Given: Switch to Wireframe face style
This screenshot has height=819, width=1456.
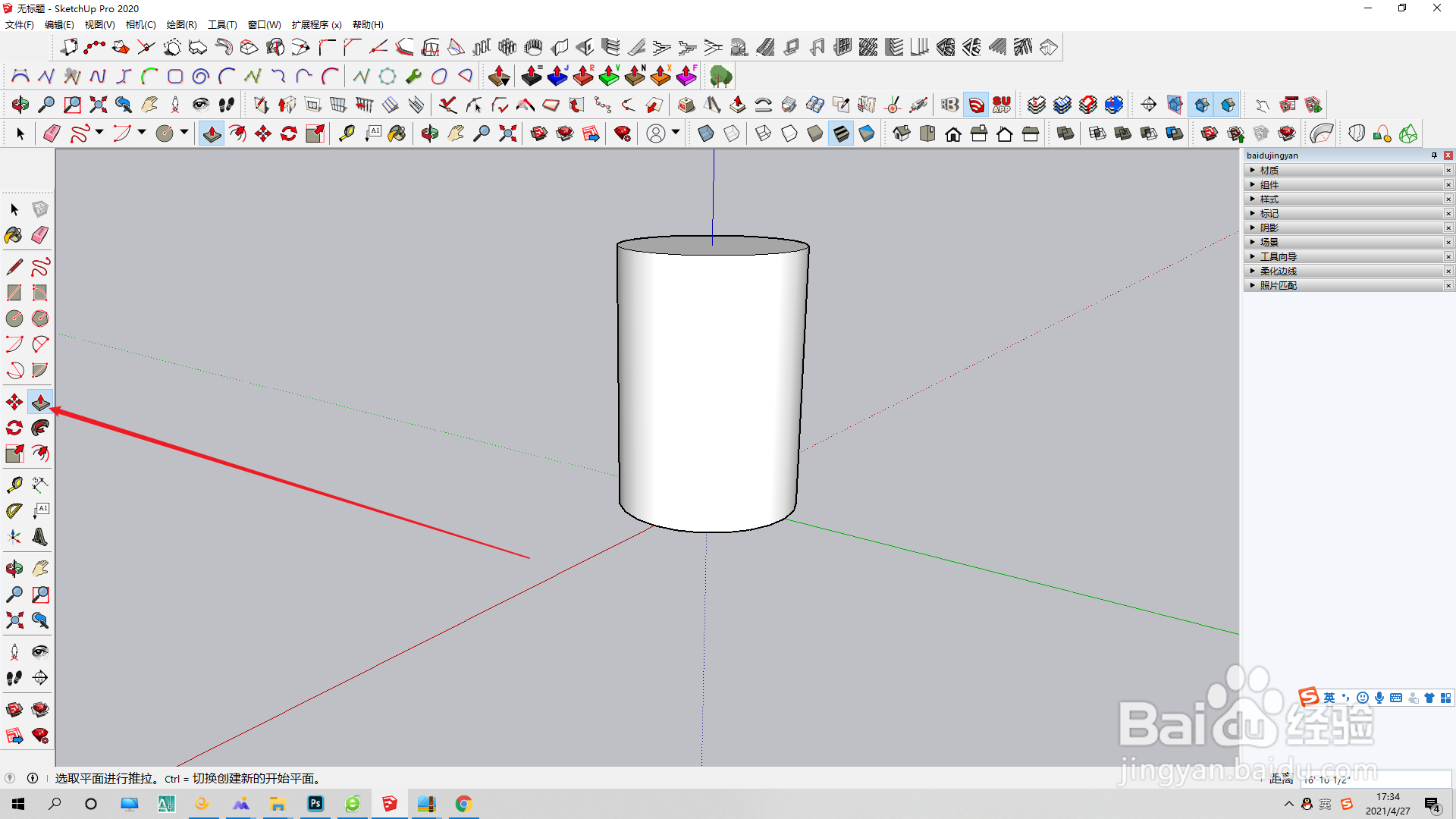Looking at the screenshot, I should tap(763, 134).
